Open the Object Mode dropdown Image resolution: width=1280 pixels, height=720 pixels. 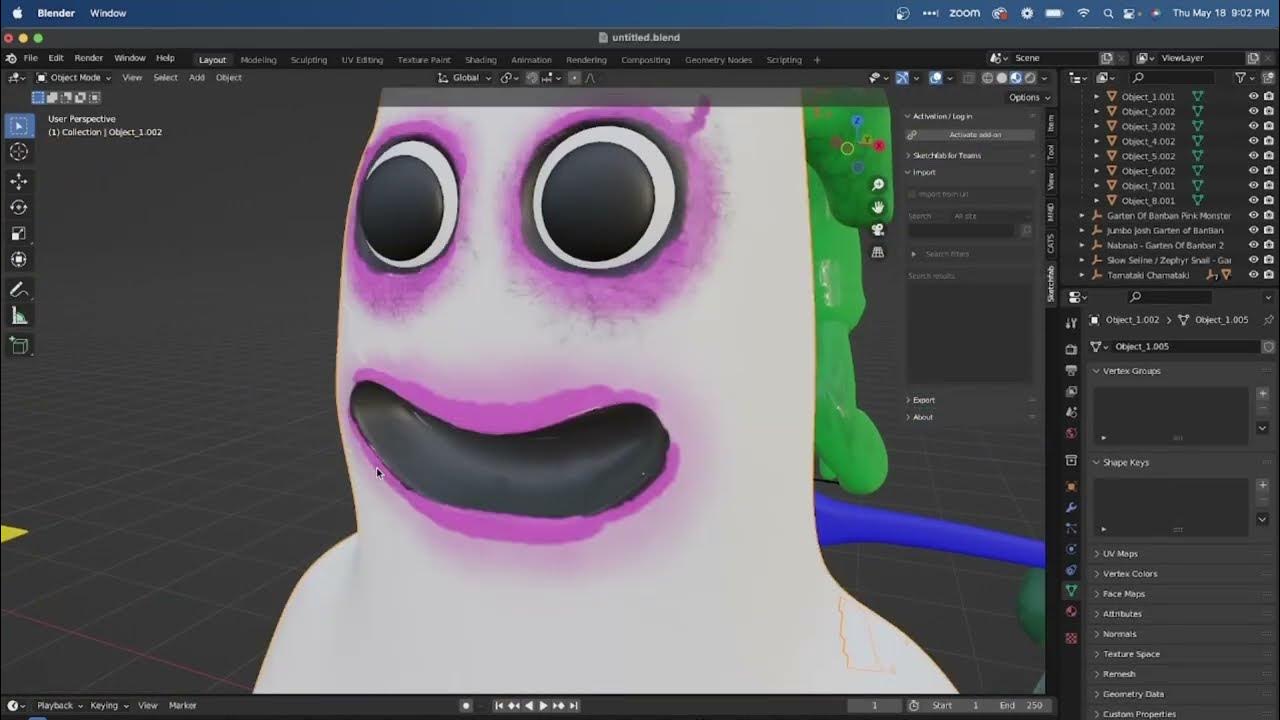[76, 77]
